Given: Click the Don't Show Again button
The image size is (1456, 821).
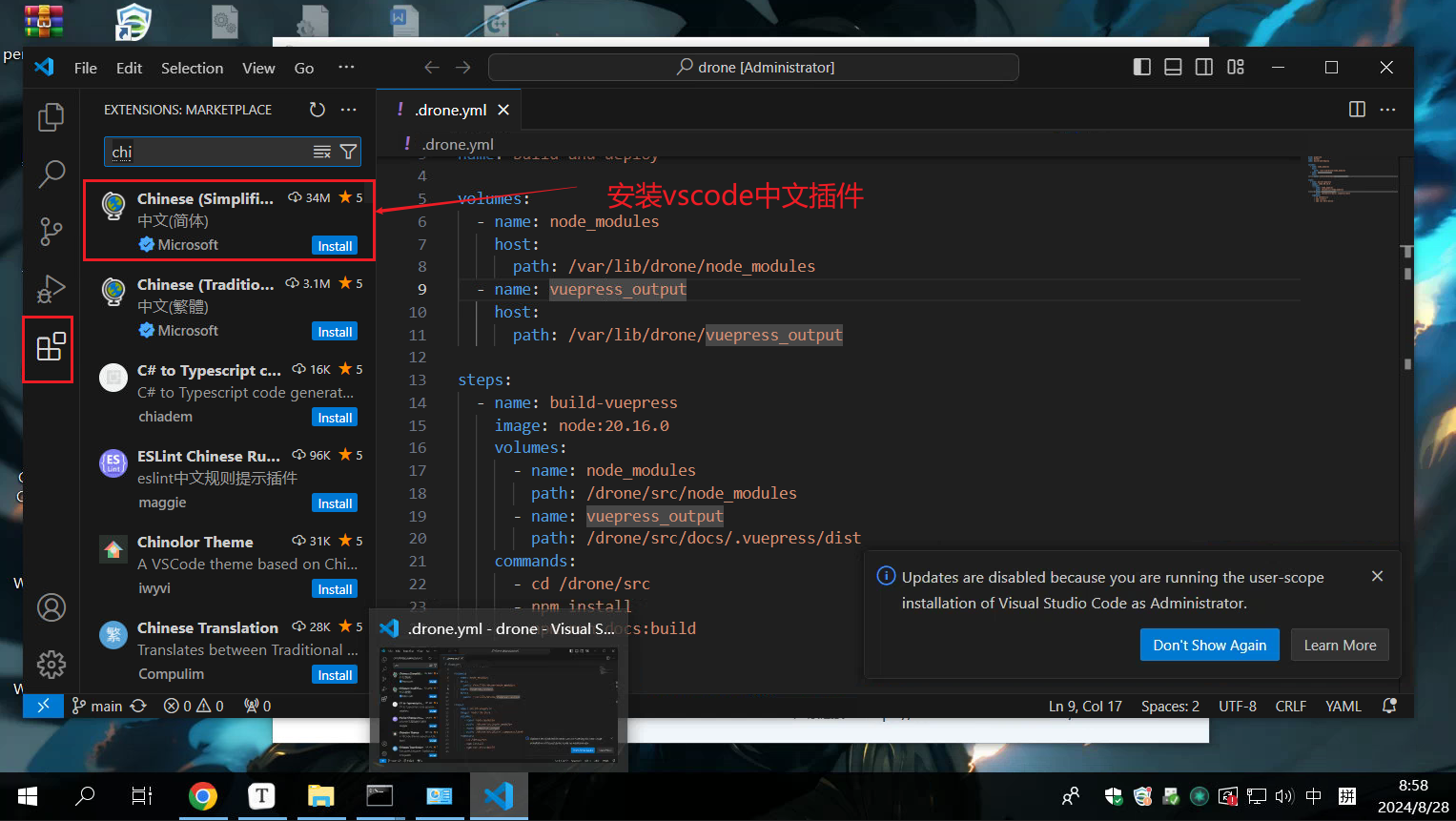Looking at the screenshot, I should tap(1210, 645).
